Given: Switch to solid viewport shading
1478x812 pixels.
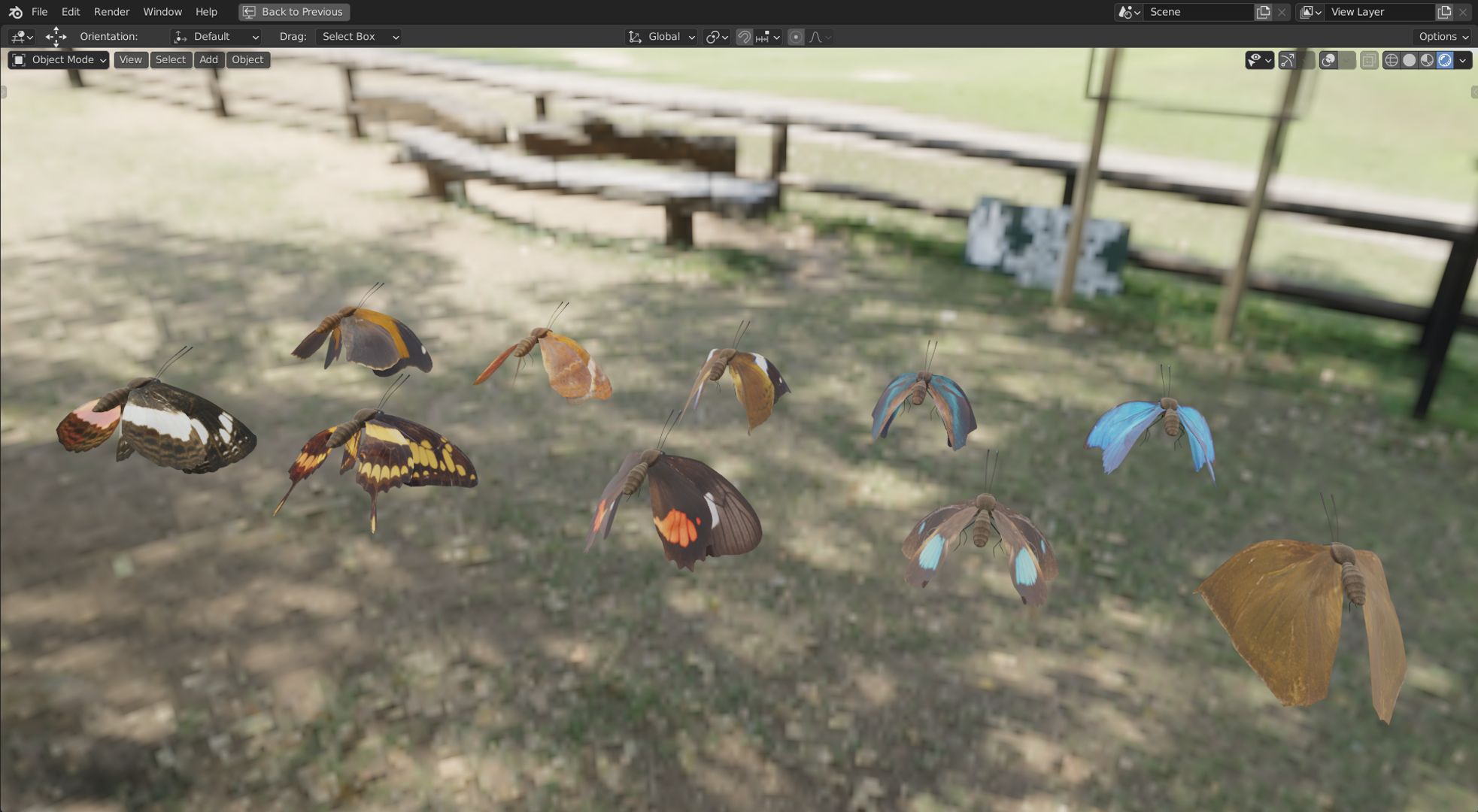Looking at the screenshot, I should pyautogui.click(x=1410, y=60).
